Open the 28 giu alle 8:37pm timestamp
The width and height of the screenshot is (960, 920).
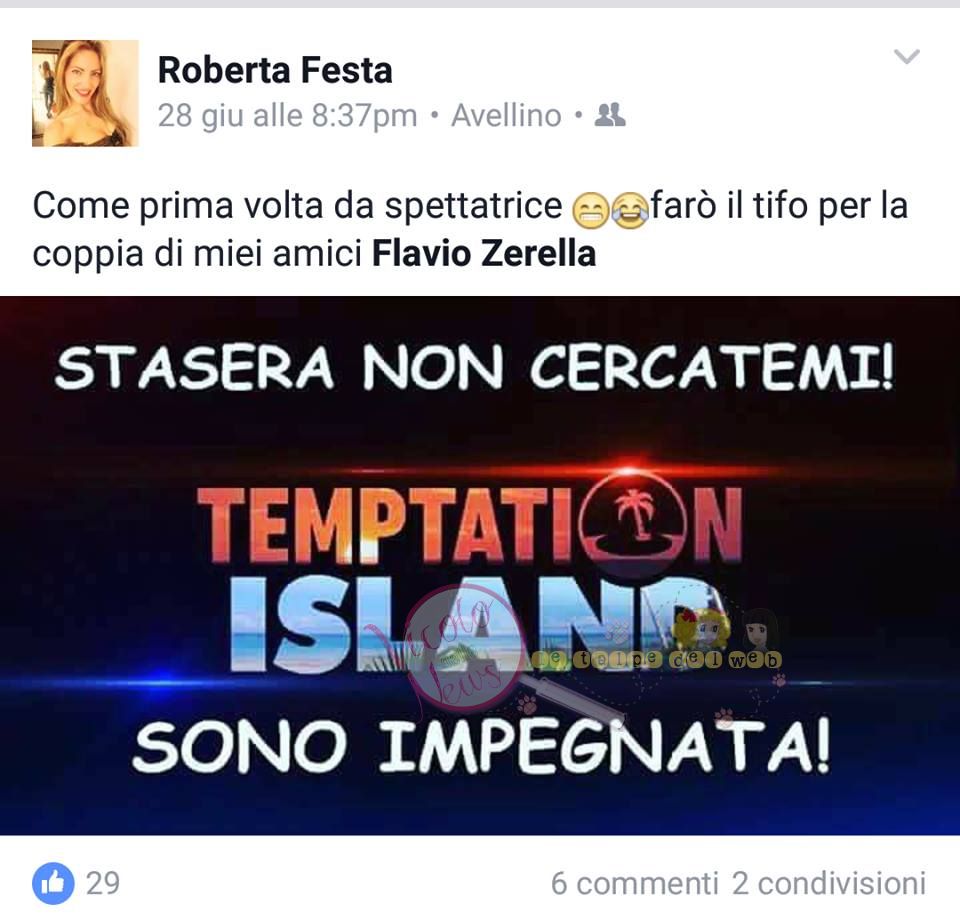coord(287,116)
